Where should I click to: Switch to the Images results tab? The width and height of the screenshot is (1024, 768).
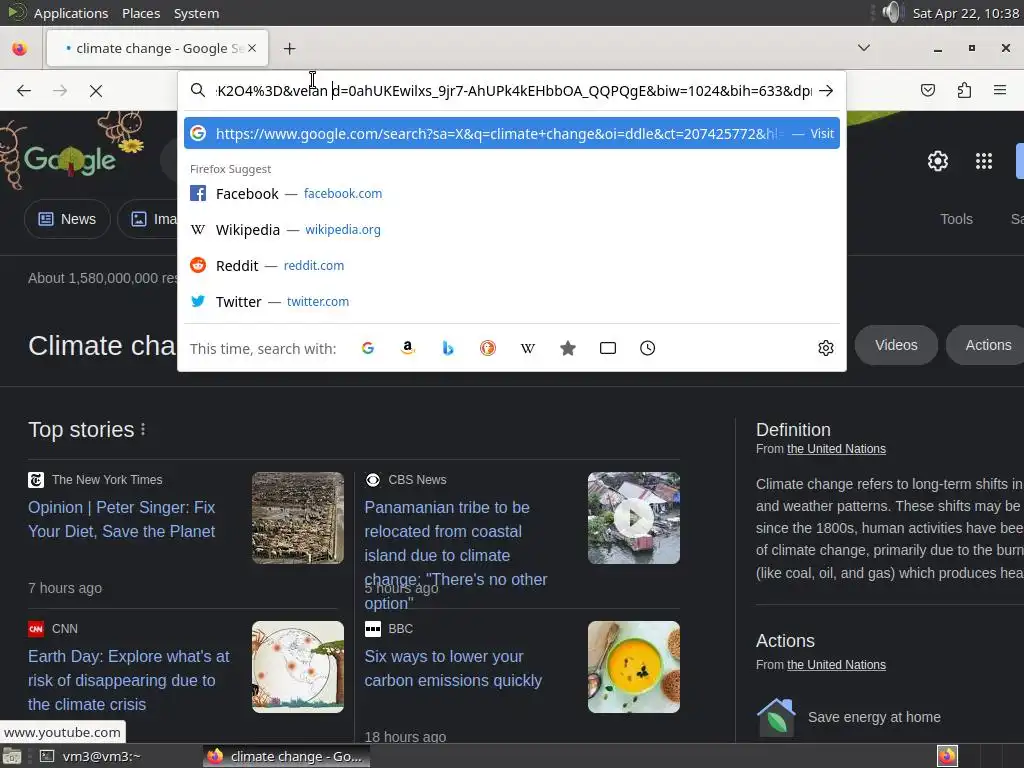(148, 219)
